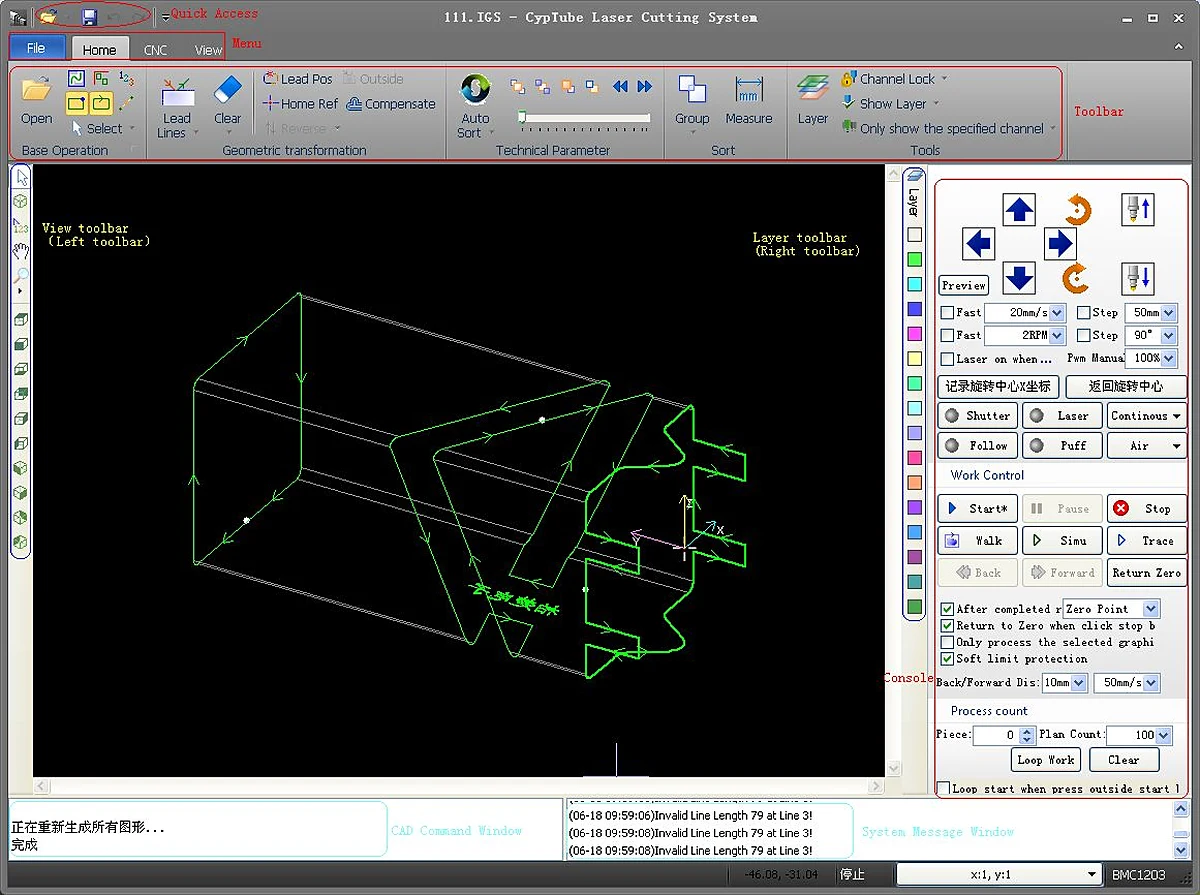The width and height of the screenshot is (1200, 895).
Task: Click the Layer icon atop right toolbar
Action: click(x=913, y=176)
